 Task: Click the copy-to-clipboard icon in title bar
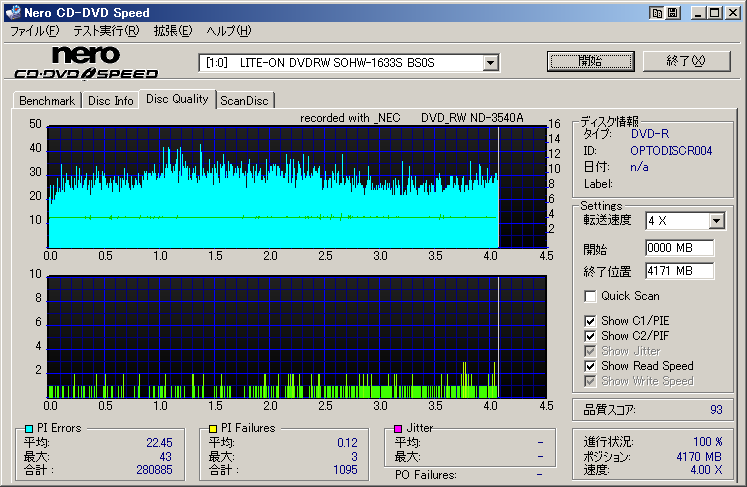coord(657,13)
